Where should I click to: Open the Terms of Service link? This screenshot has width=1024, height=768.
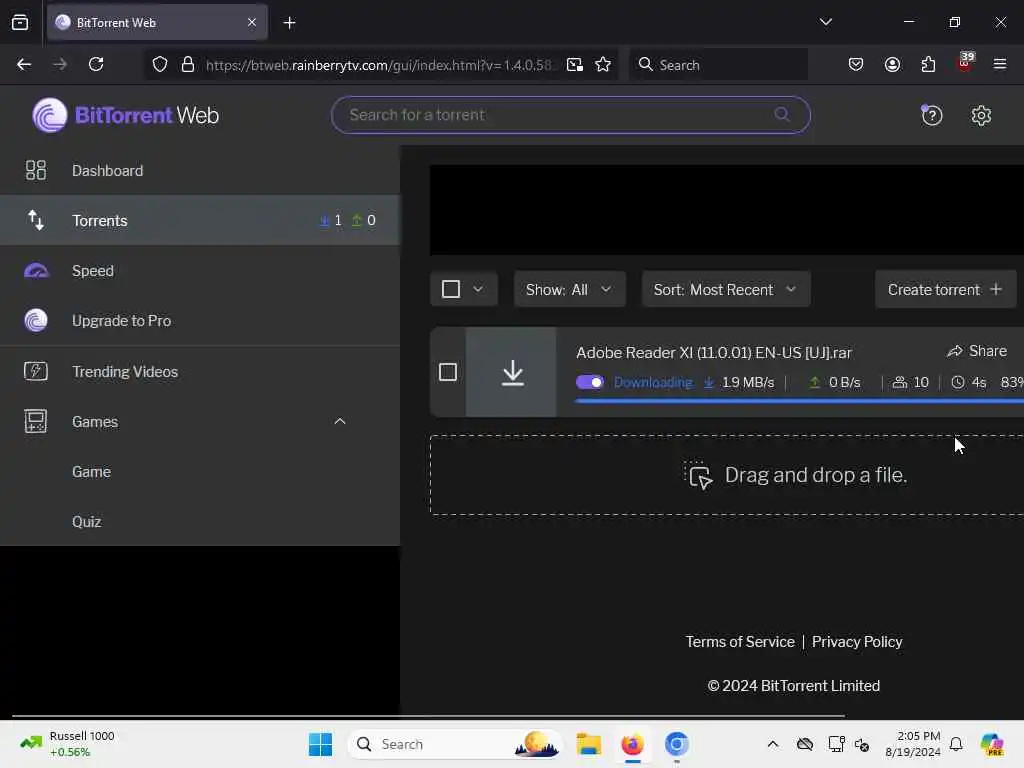740,642
